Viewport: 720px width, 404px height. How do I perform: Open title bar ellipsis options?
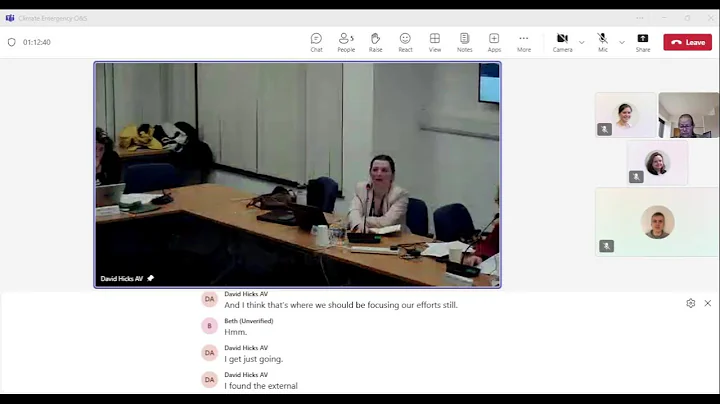tap(640, 18)
